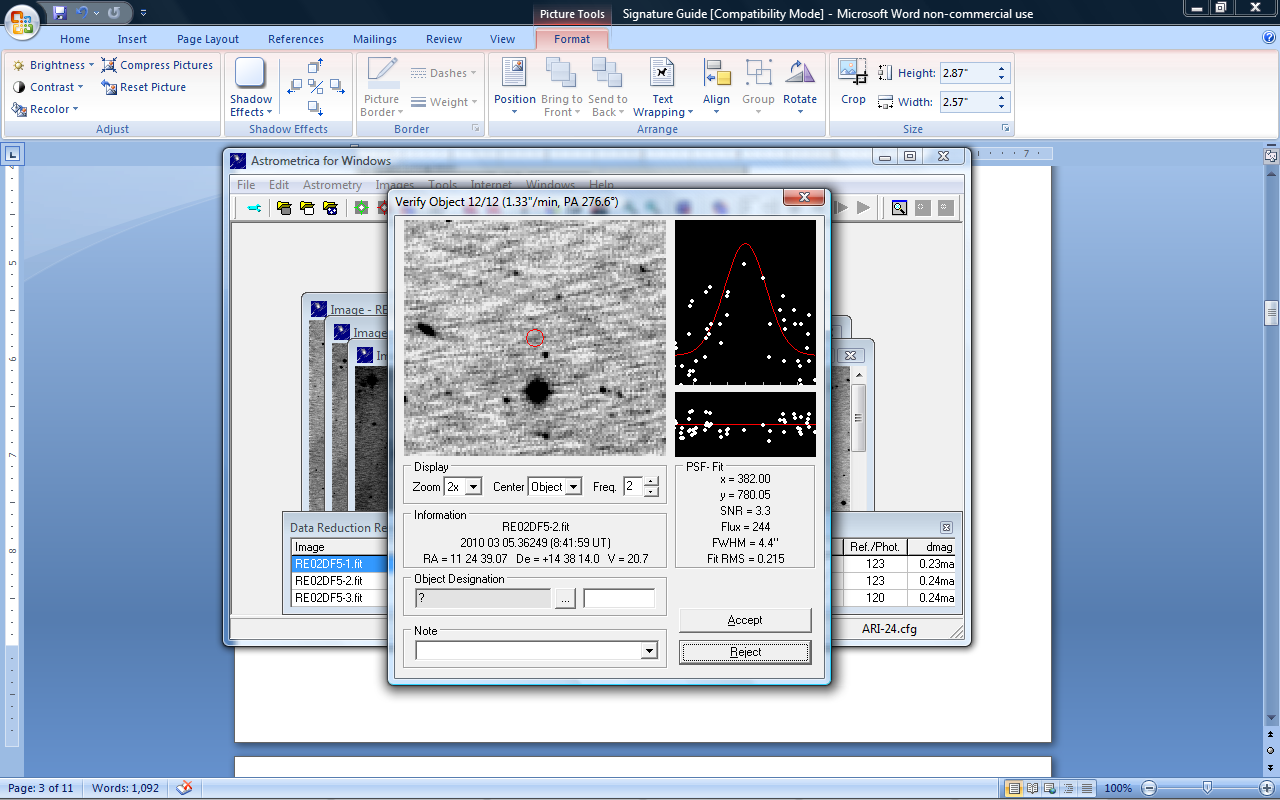Open the Text Wrapping menu

coord(662,88)
